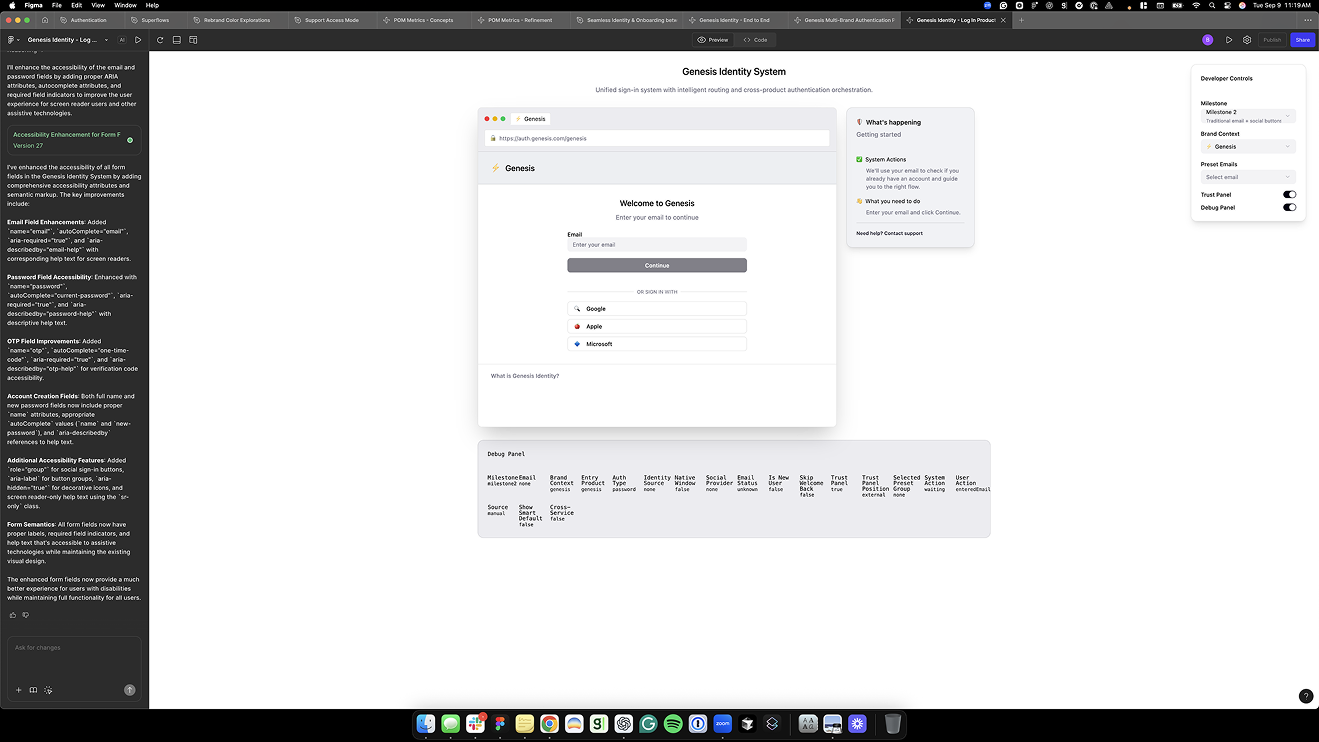The image size is (1319, 742).
Task: Open the Figma logo menu chevron
Action: click(x=20, y=40)
